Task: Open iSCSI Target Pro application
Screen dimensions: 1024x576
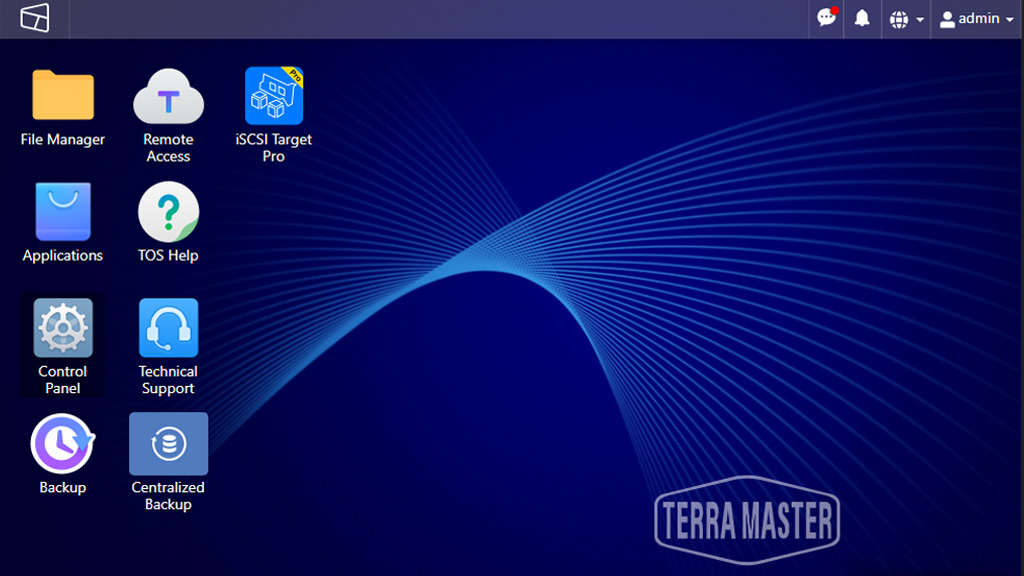Action: 274,96
